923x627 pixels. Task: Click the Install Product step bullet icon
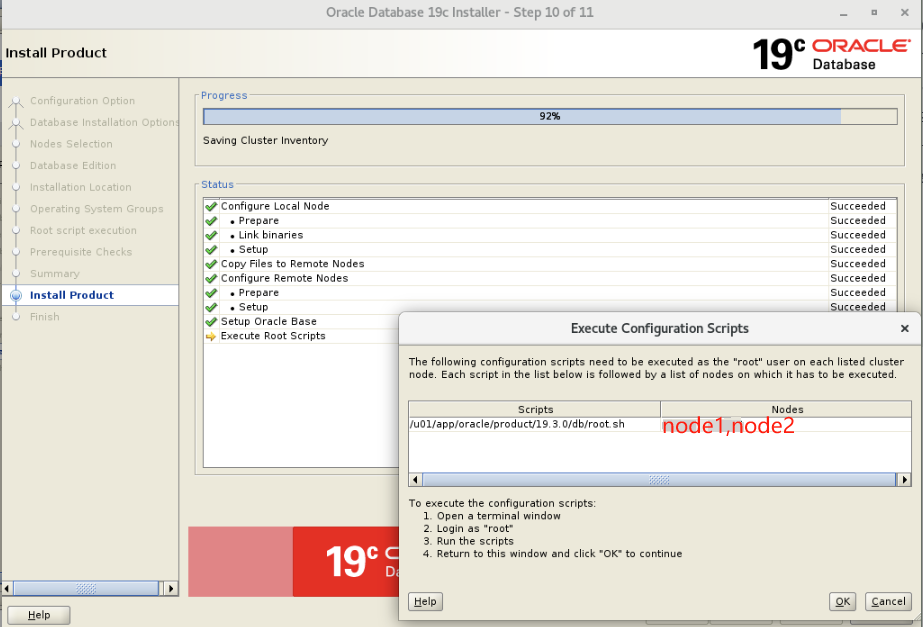click(x=16, y=296)
